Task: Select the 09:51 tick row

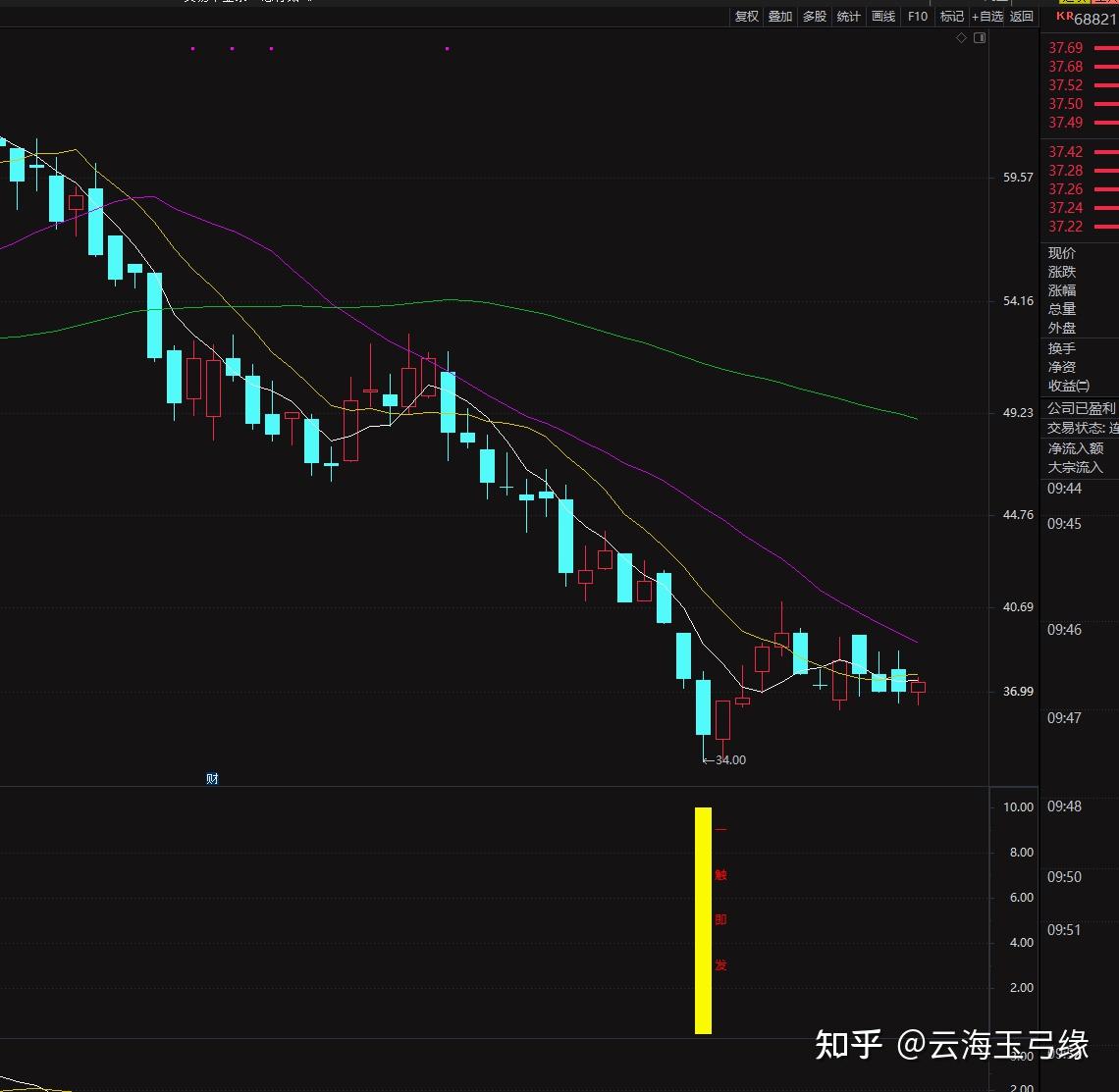Action: point(1064,929)
